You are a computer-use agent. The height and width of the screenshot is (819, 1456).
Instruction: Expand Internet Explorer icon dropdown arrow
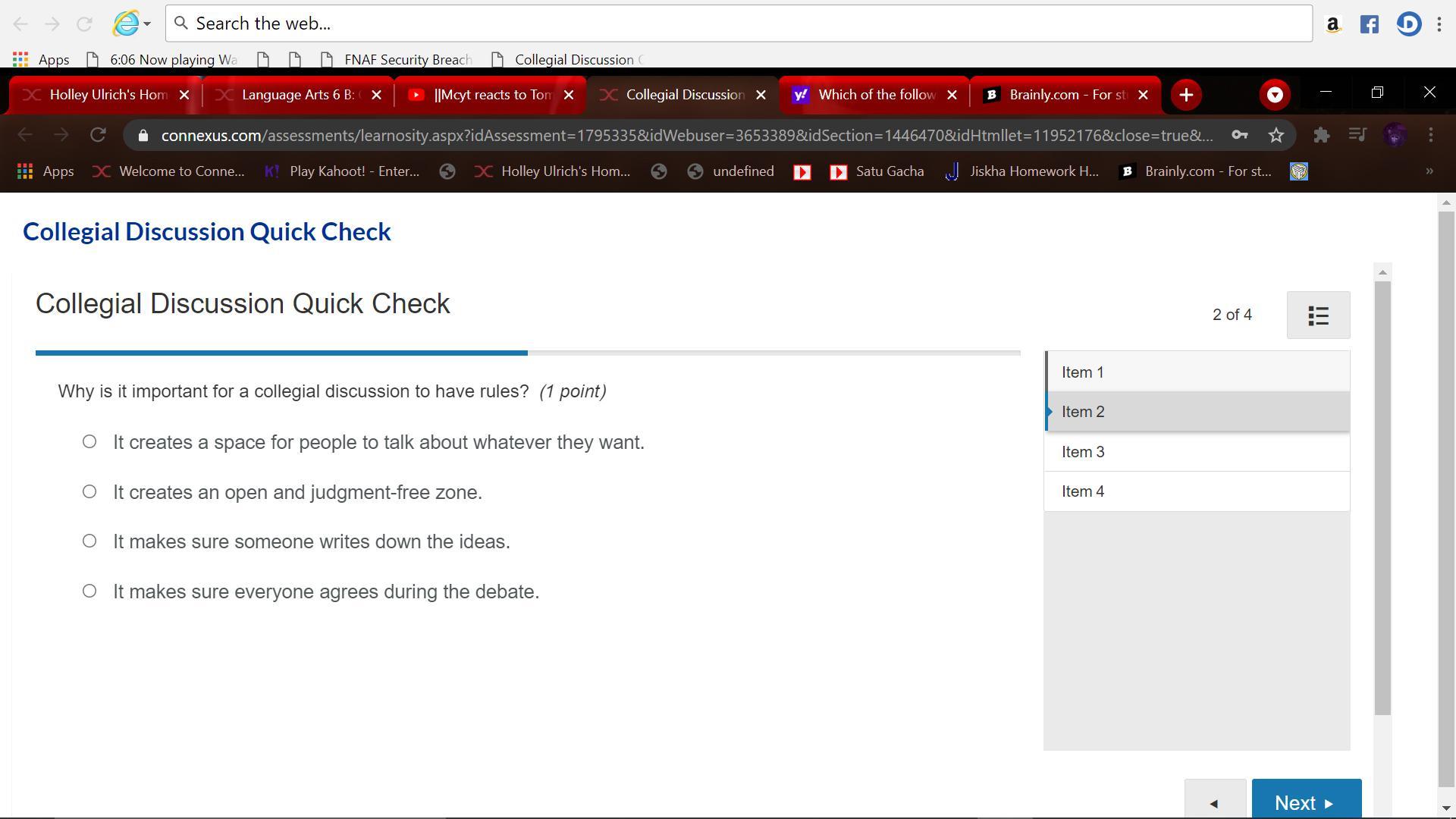click(x=147, y=24)
